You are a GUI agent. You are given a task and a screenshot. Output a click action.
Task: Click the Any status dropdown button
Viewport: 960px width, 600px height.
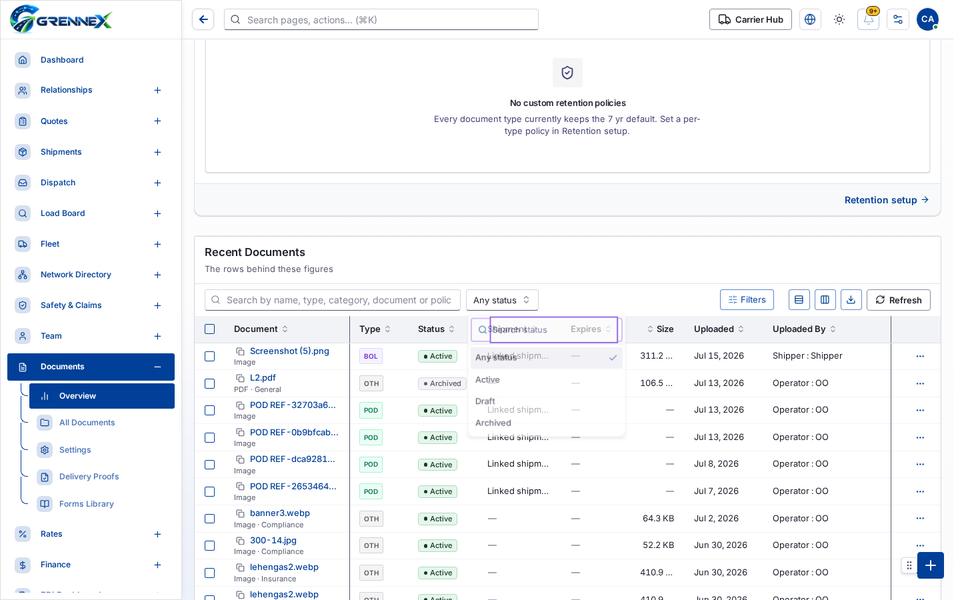[x=502, y=300]
